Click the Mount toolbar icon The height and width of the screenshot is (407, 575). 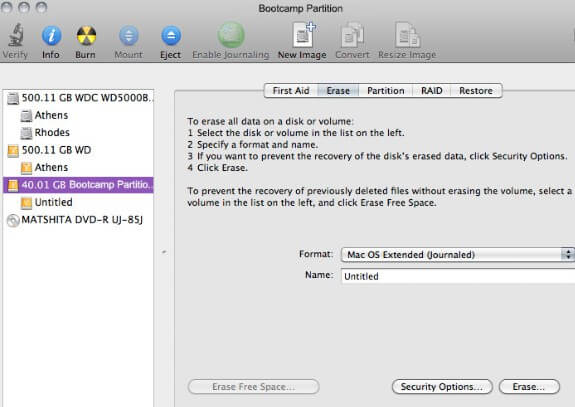pos(129,36)
